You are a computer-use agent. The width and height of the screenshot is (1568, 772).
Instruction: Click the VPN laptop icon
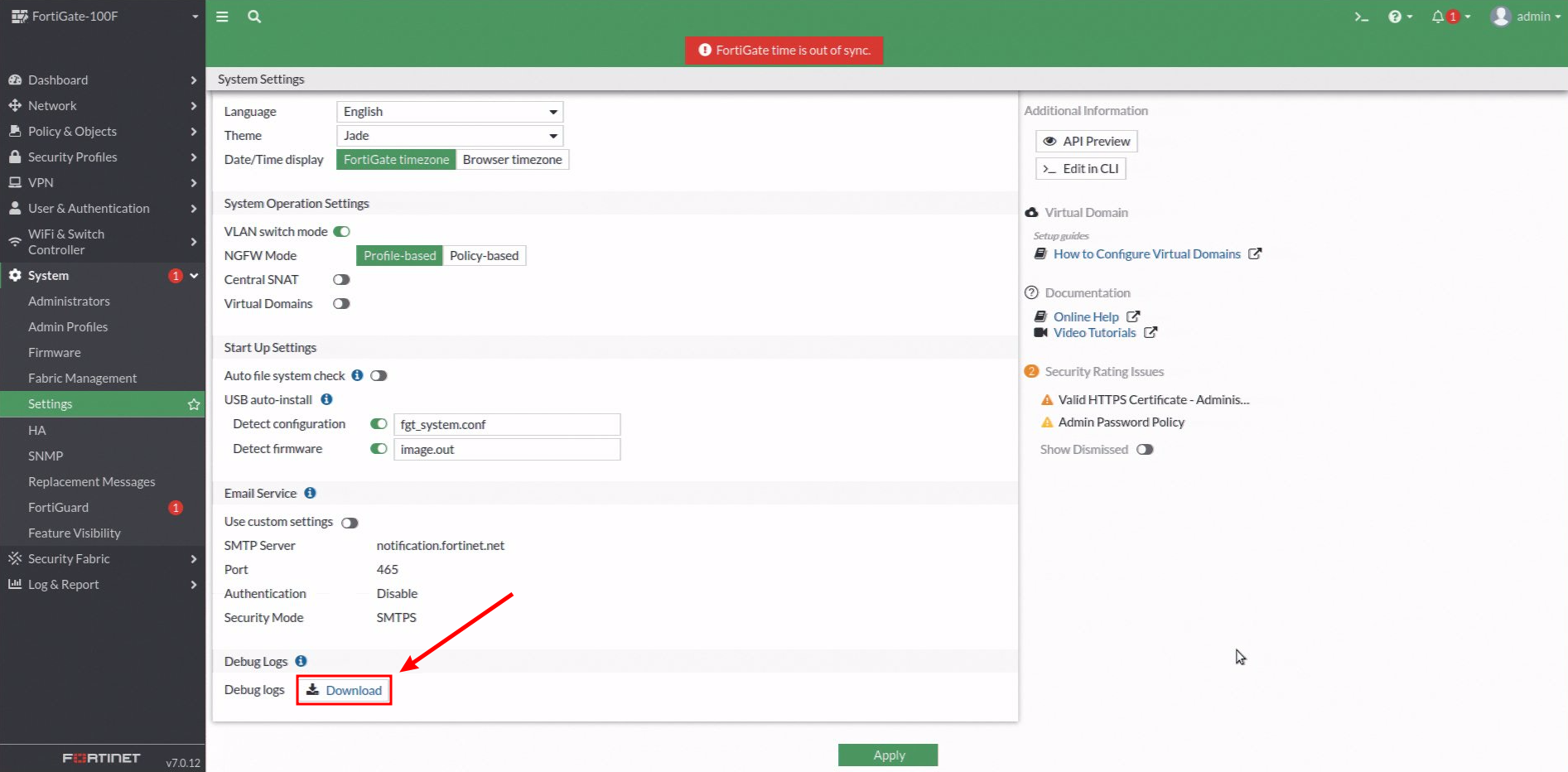coord(15,183)
